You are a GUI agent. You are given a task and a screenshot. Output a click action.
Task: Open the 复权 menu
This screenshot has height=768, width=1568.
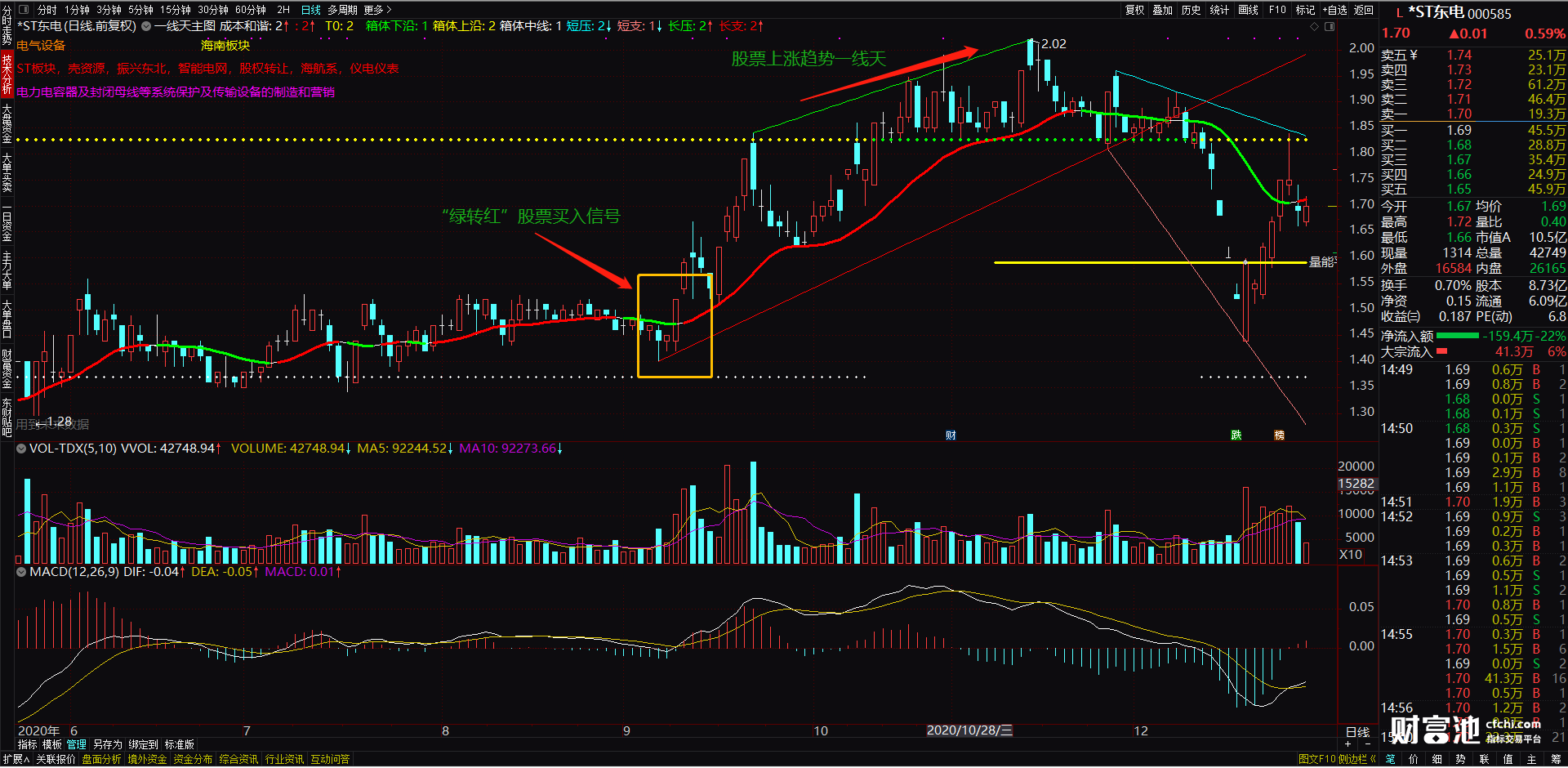click(x=1135, y=10)
